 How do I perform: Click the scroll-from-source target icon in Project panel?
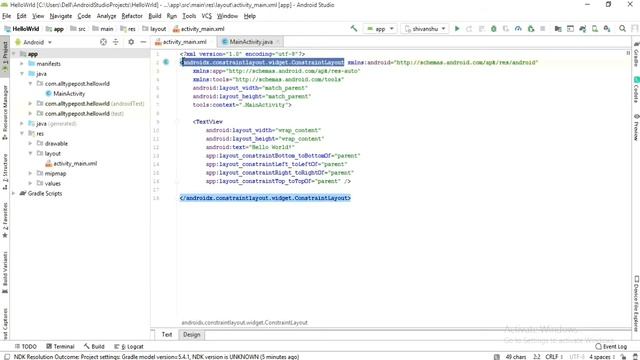pos(103,42)
